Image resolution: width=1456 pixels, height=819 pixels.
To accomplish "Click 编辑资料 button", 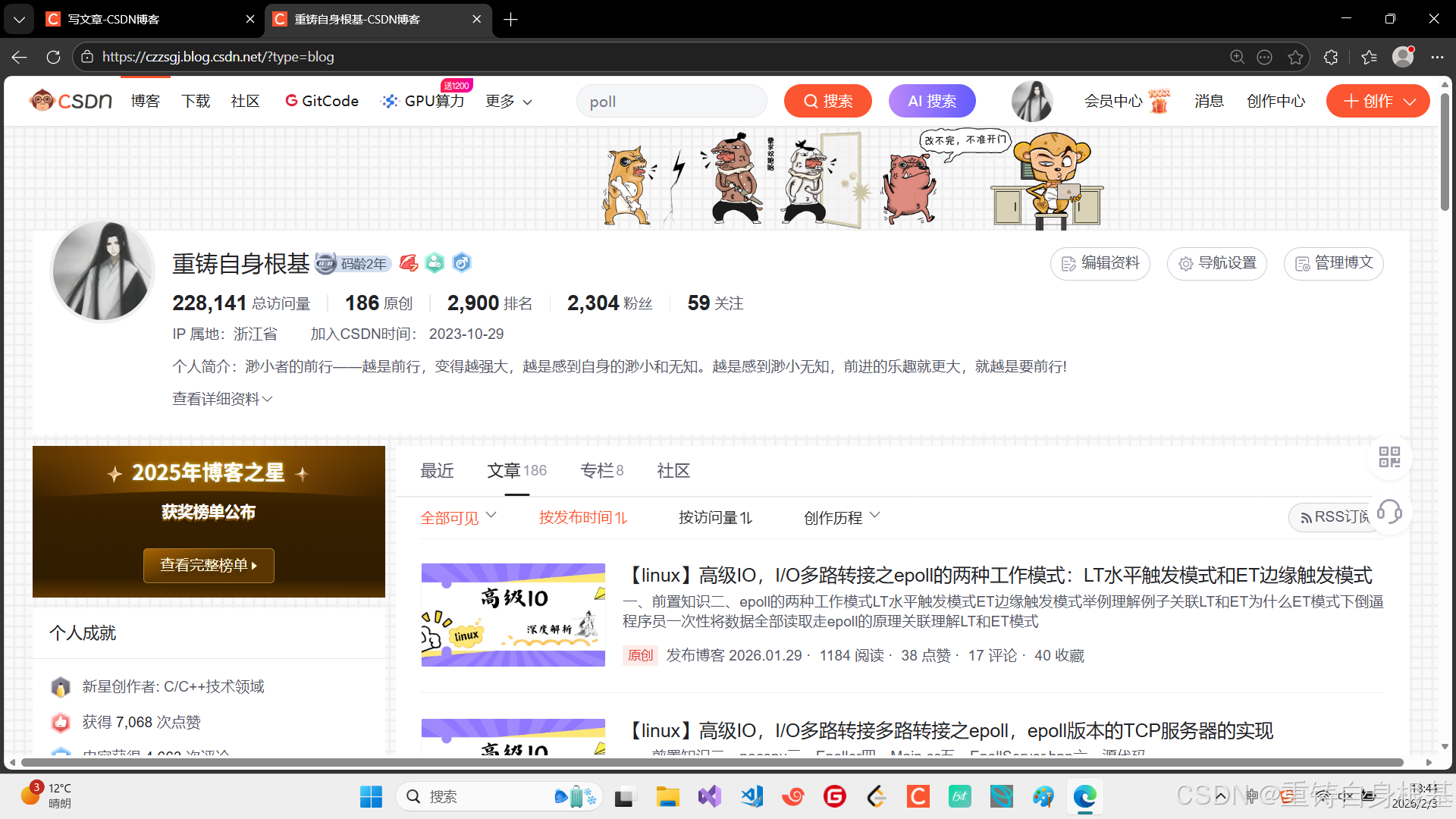I will (x=1100, y=263).
